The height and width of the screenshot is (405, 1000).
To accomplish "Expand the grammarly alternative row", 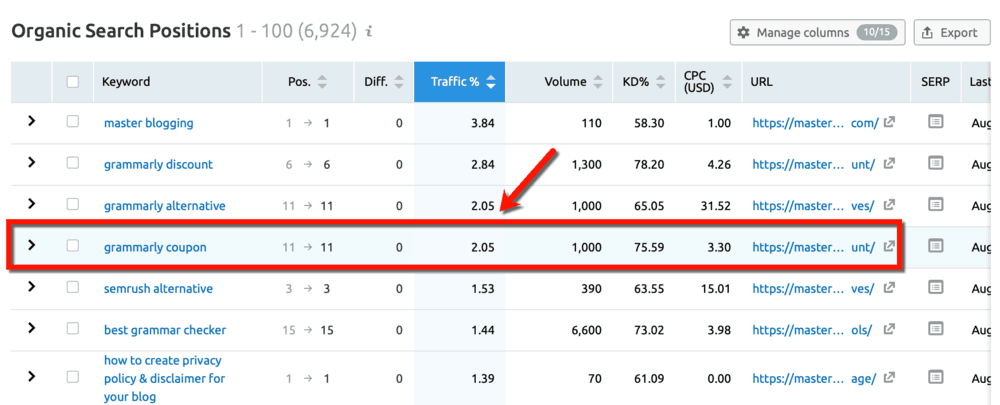I will pos(31,204).
